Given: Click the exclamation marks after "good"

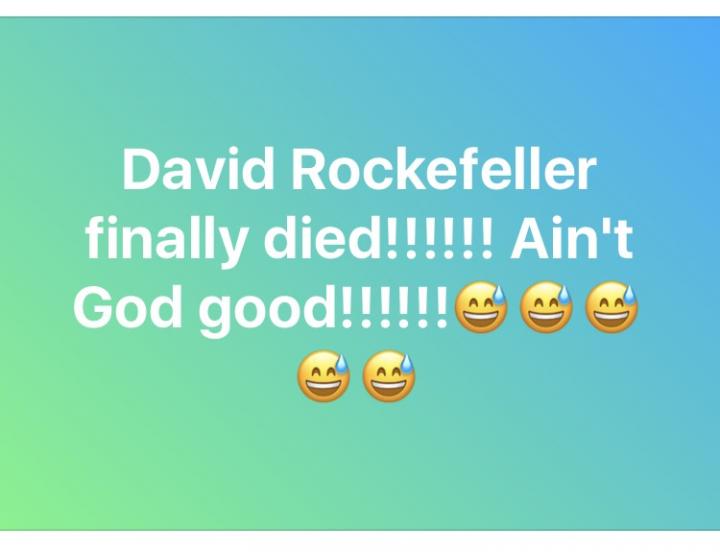Looking at the screenshot, I should click(394, 307).
